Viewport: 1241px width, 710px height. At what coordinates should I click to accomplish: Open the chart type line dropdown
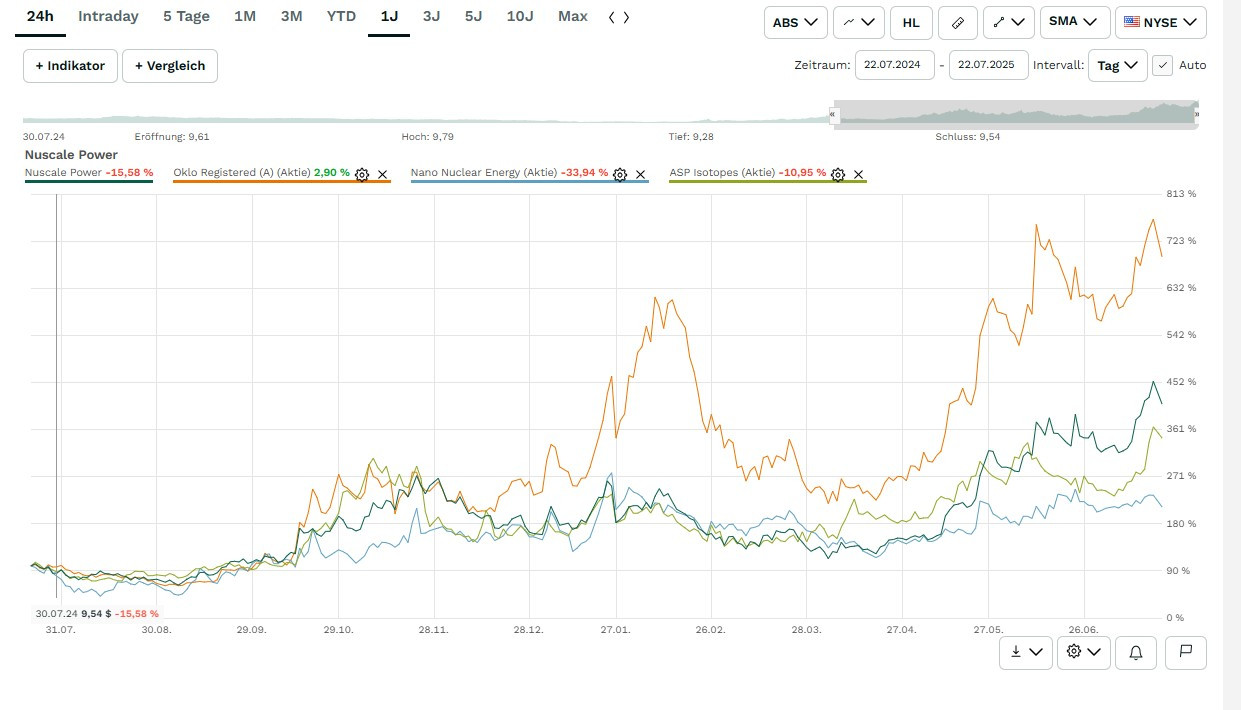859,22
